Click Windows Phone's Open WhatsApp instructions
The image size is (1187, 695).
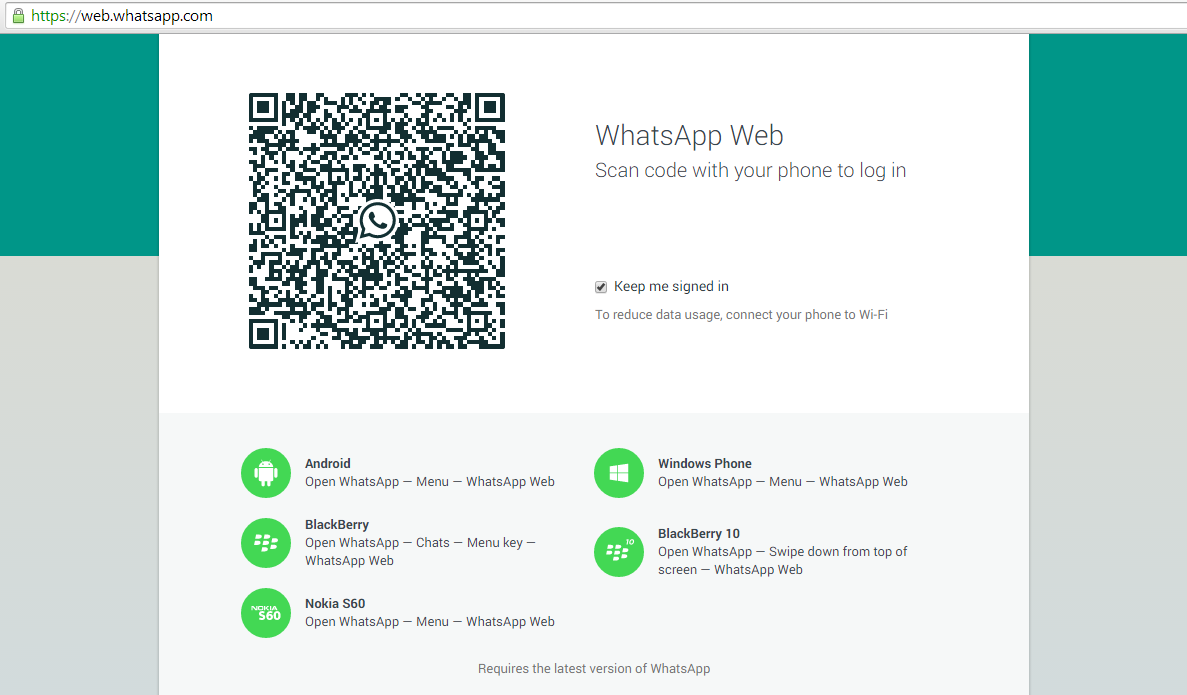(x=783, y=482)
